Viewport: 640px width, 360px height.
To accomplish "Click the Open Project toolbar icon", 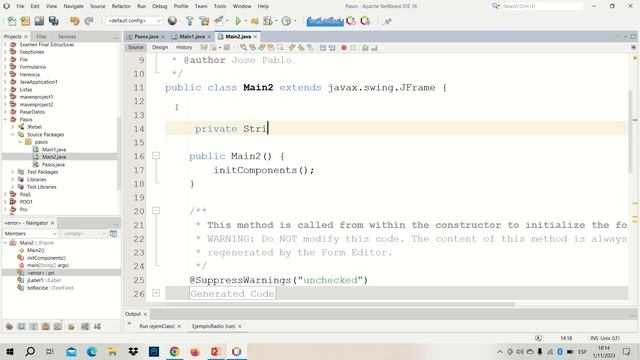I will [x=39, y=21].
